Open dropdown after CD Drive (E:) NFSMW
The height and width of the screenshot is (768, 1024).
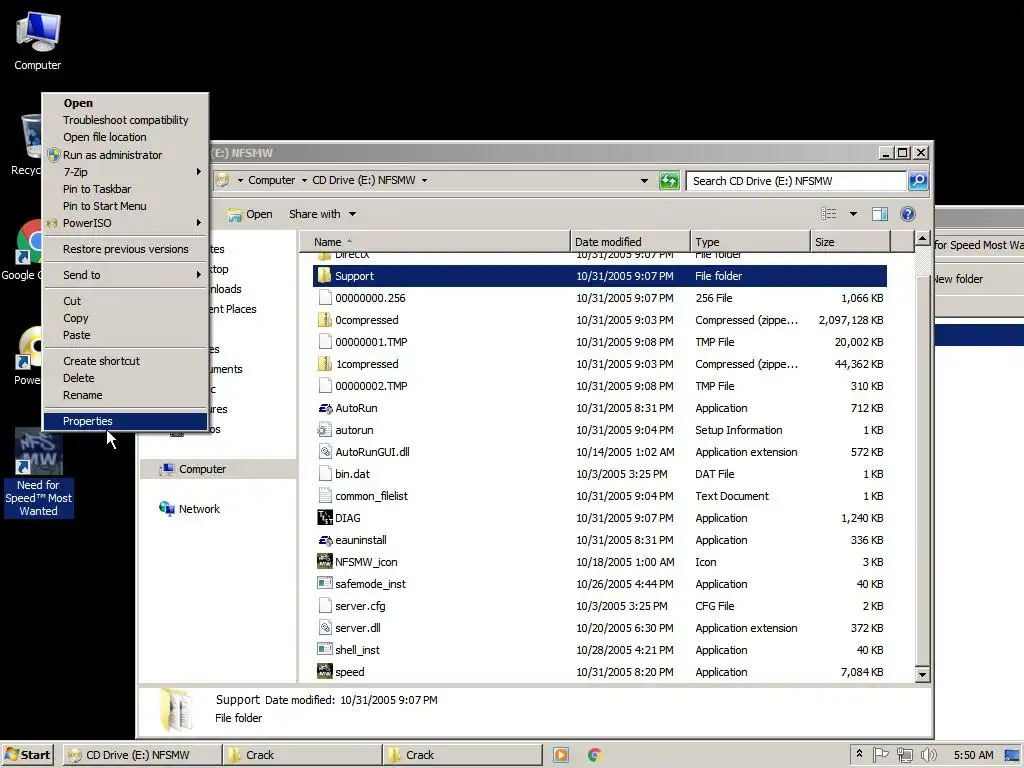pos(424,180)
